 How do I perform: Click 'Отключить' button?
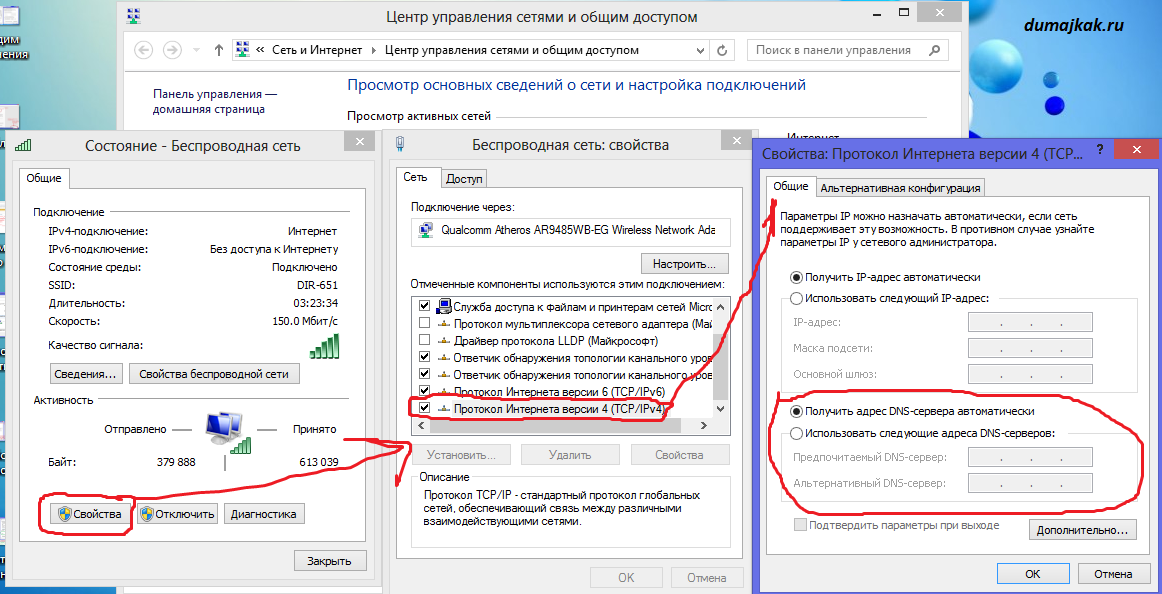(178, 514)
